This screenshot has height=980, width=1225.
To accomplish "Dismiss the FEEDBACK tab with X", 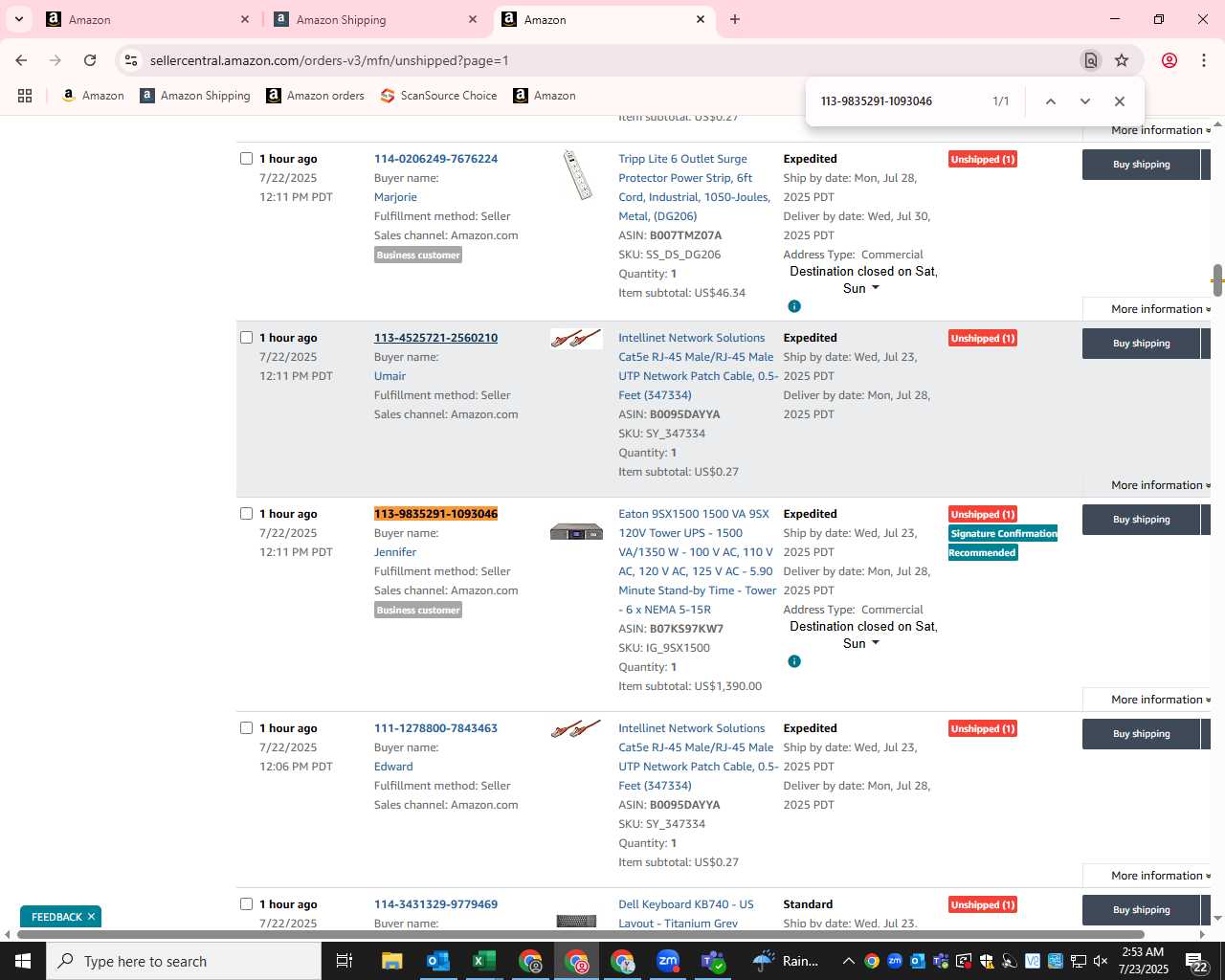I will tap(91, 917).
